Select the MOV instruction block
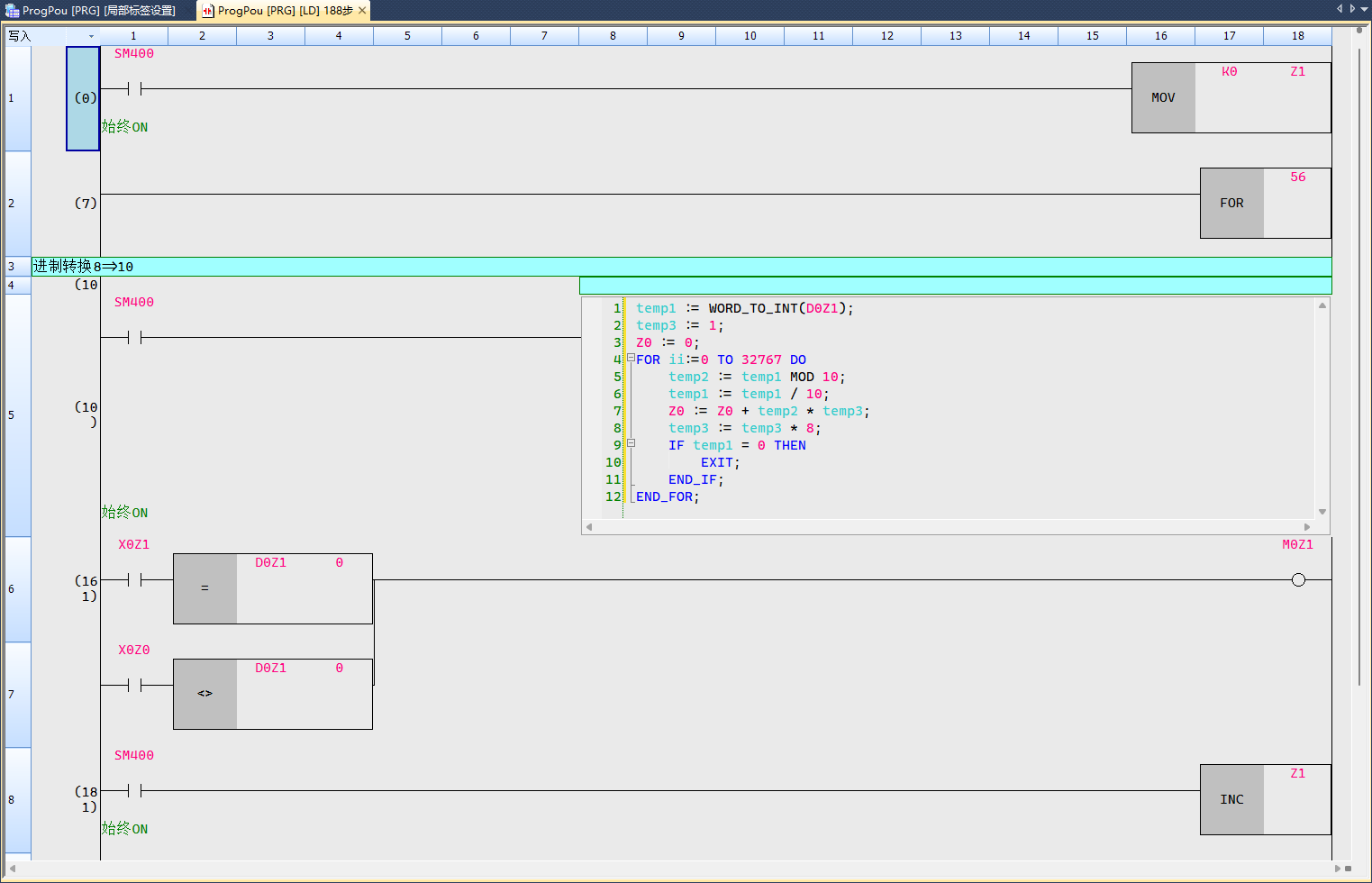 (x=1163, y=97)
